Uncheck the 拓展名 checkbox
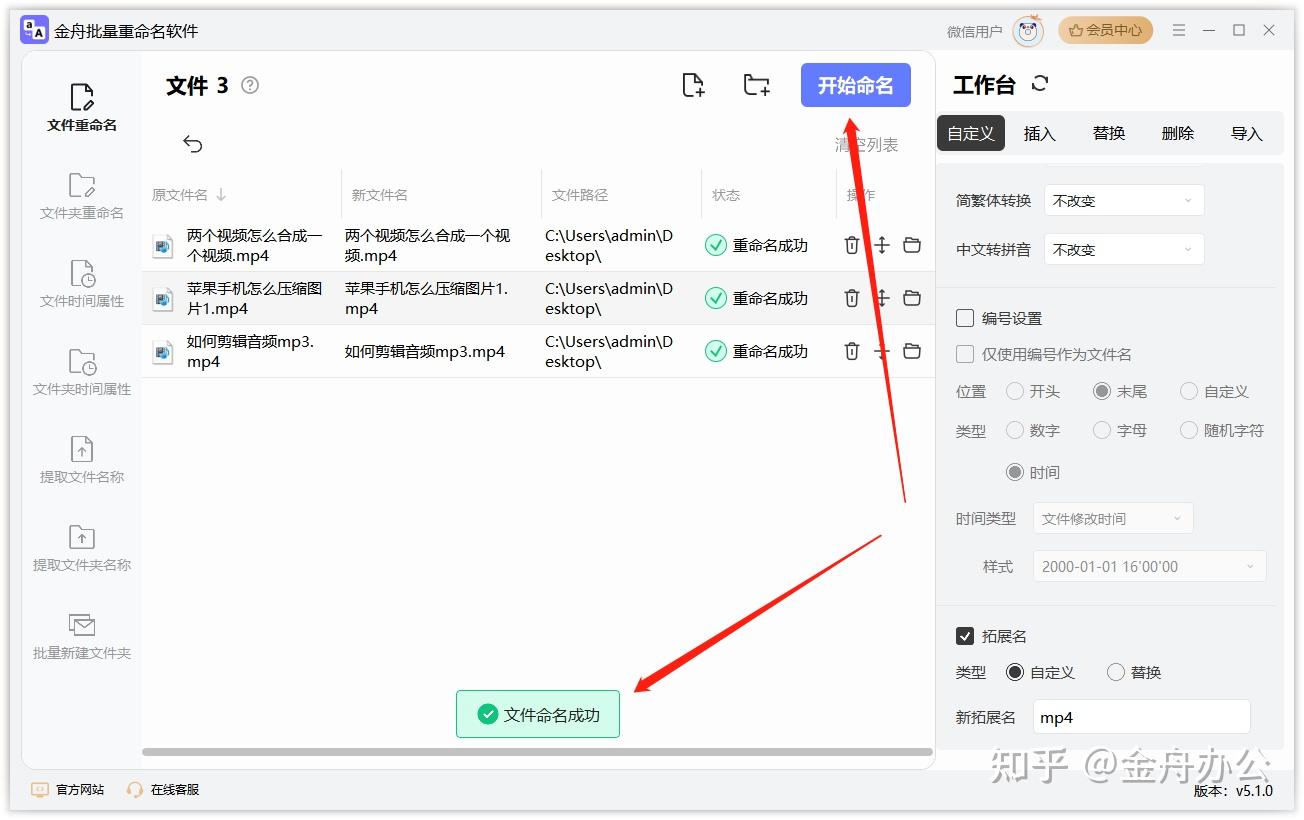This screenshot has width=1304, height=820. [965, 636]
